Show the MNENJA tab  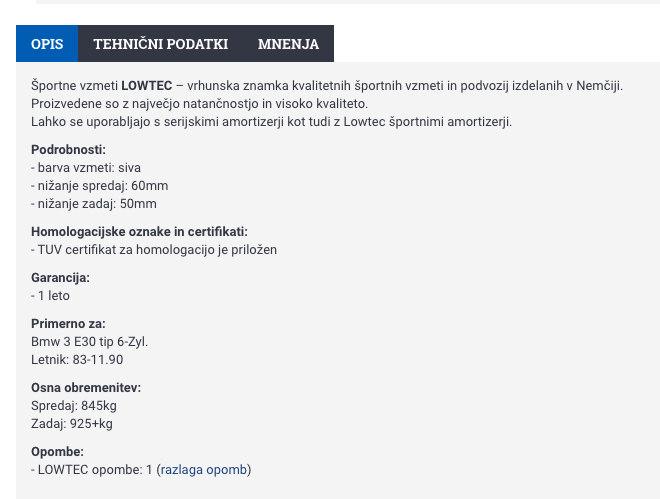(288, 44)
